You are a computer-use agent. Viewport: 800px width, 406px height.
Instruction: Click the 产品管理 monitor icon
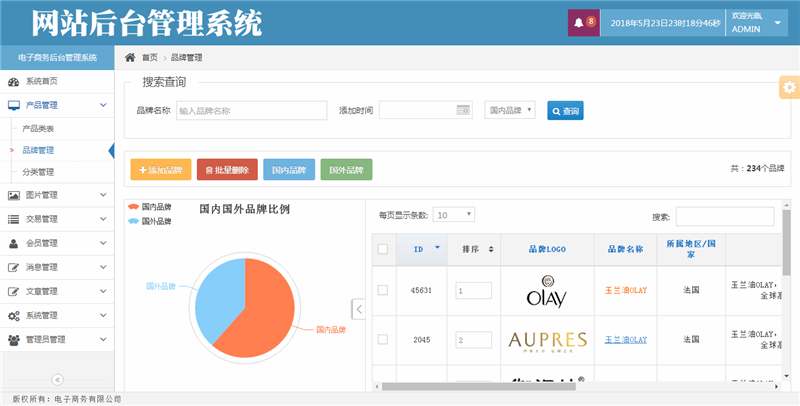pyautogui.click(x=14, y=105)
